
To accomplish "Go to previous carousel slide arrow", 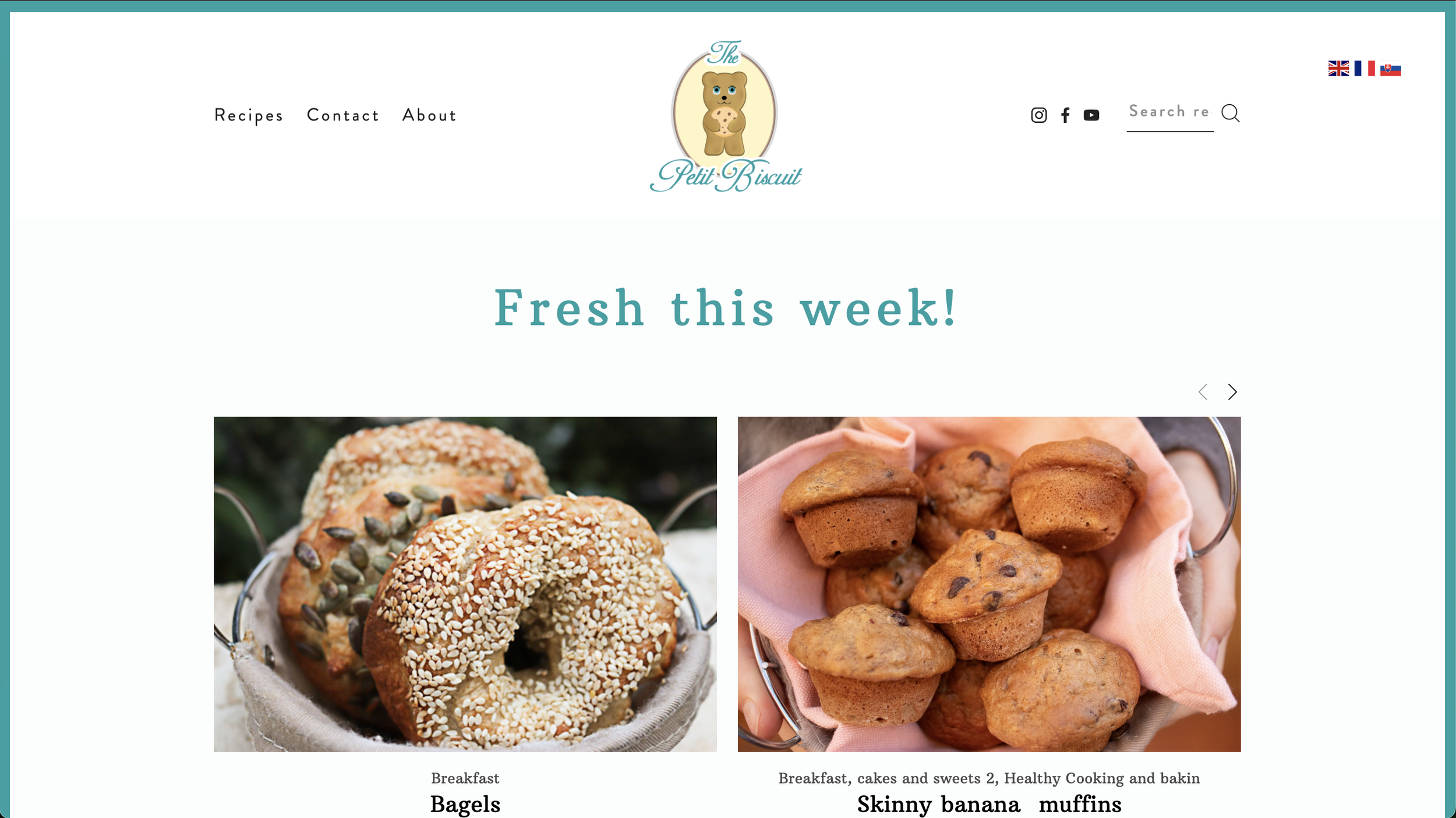I will (x=1203, y=392).
